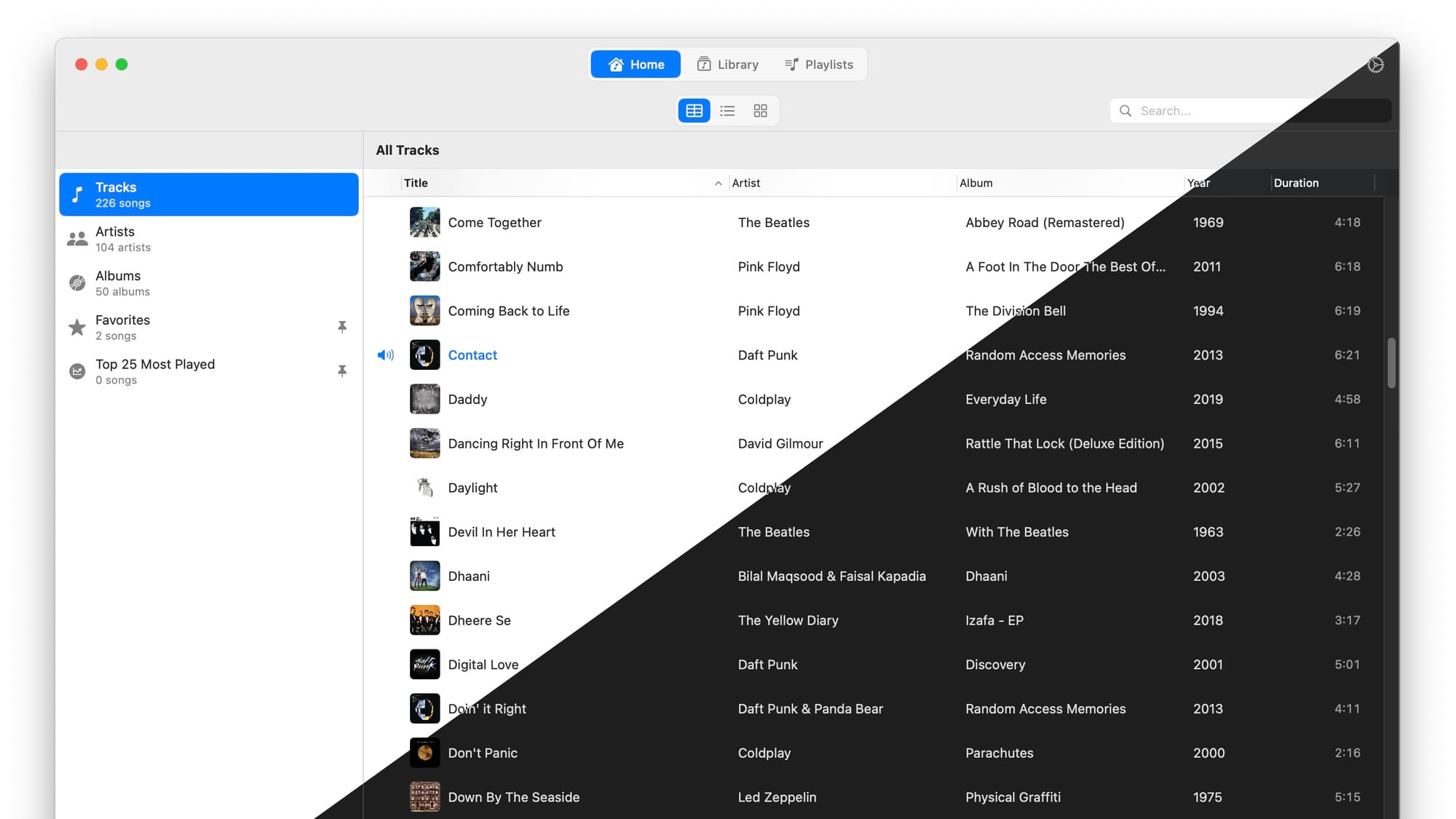Toggle Title column sort direction
The image size is (1456, 819).
pyautogui.click(x=416, y=183)
